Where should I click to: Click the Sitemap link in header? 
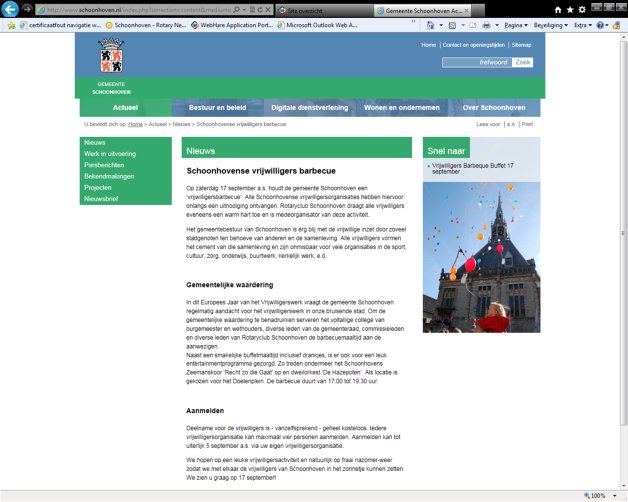pos(521,45)
